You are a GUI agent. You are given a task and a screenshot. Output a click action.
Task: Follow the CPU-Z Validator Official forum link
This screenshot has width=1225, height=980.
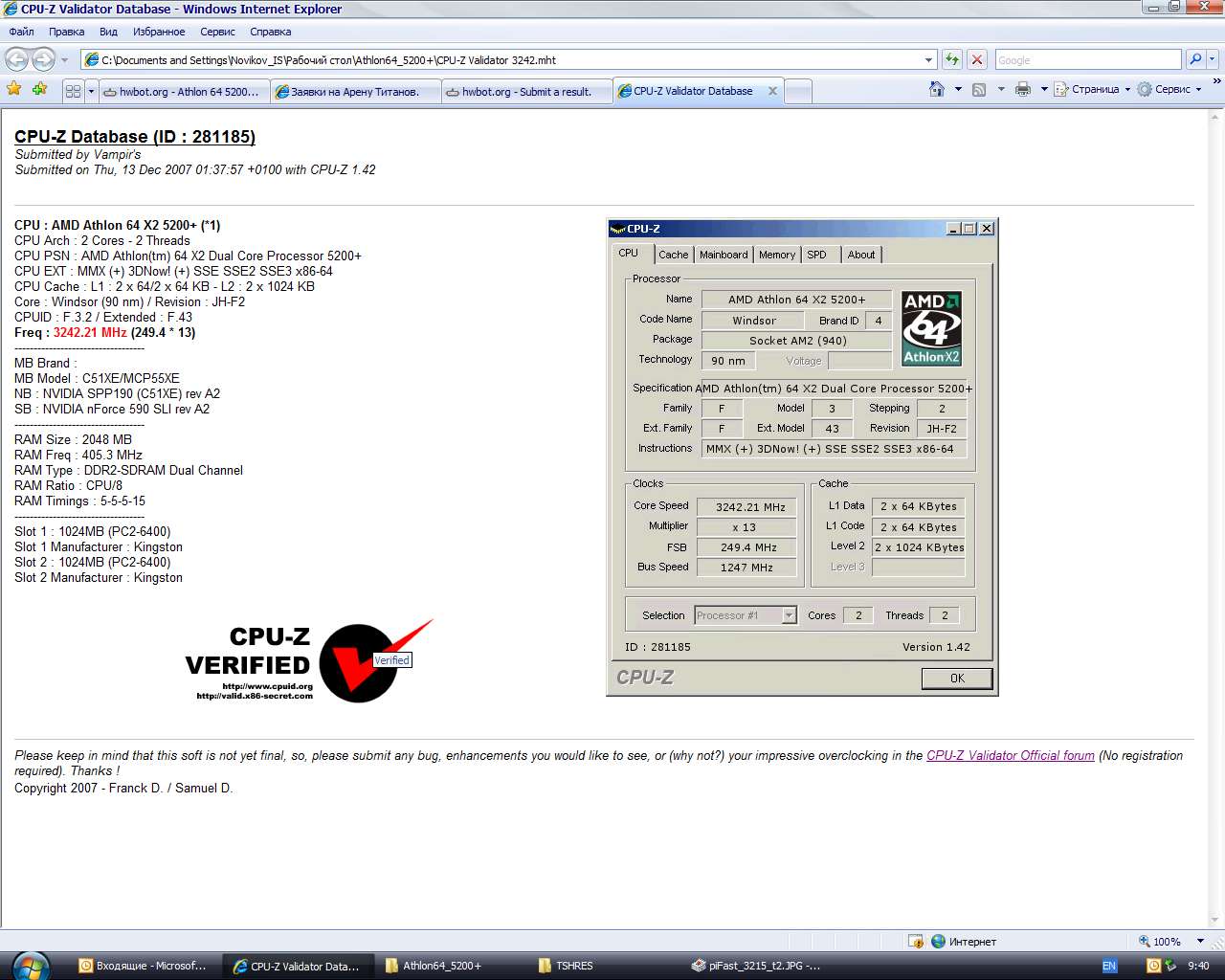pos(1011,755)
